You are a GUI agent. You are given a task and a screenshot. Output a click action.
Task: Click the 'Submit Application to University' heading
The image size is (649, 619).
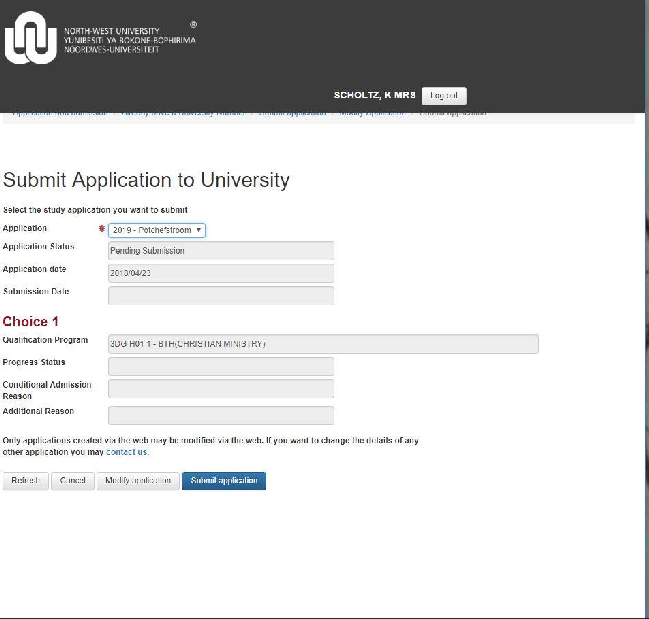146,181
